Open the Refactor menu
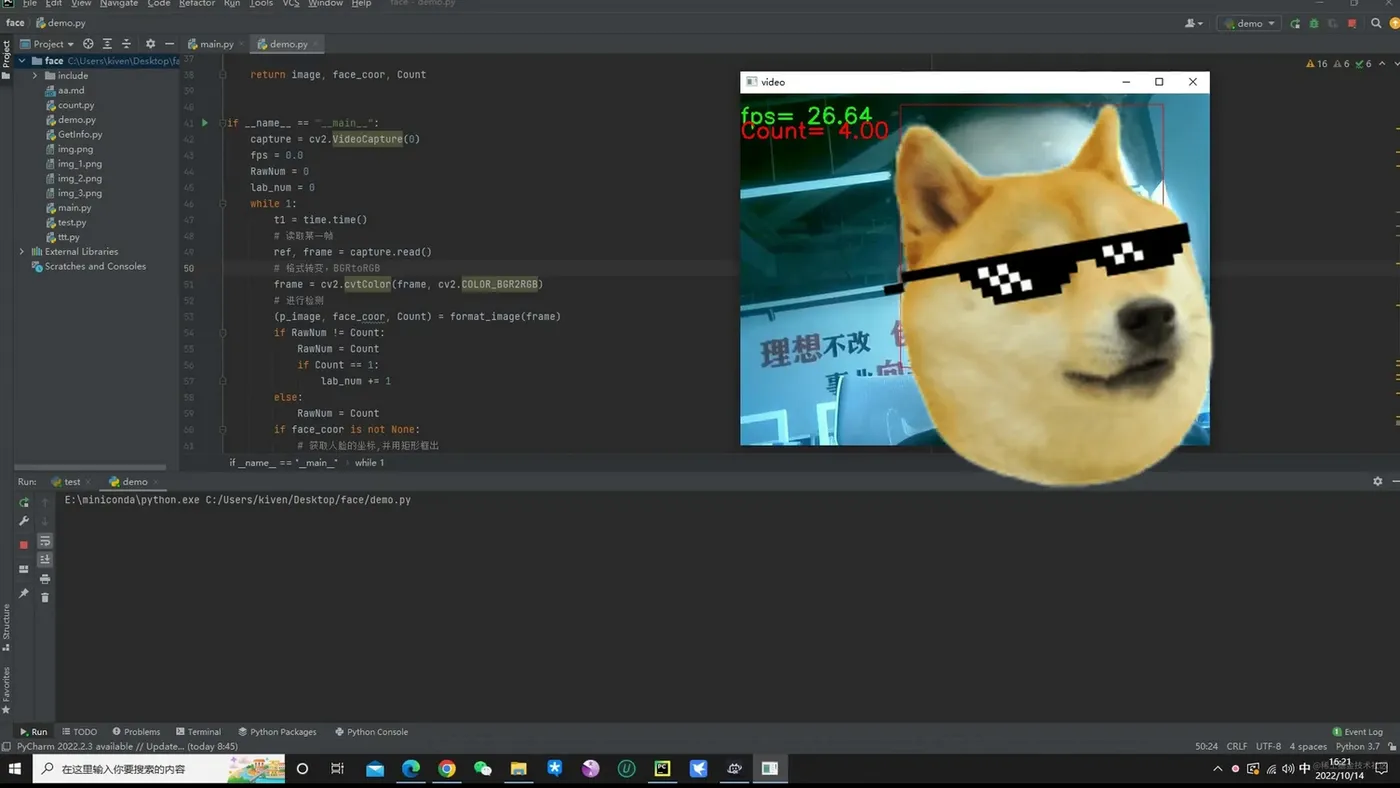This screenshot has height=788, width=1400. [x=197, y=4]
